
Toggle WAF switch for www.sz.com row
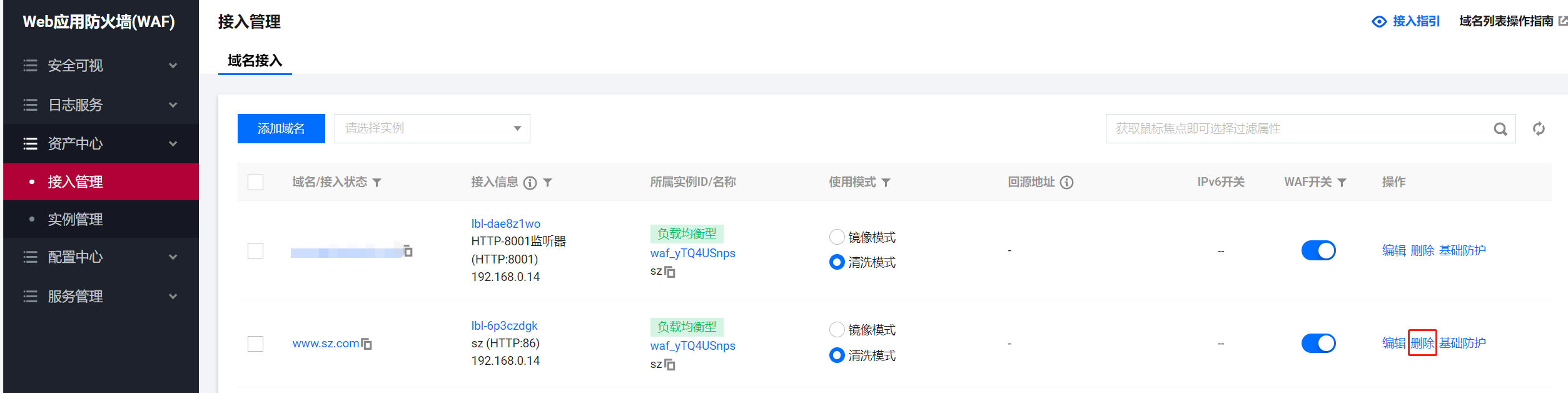click(x=1318, y=343)
